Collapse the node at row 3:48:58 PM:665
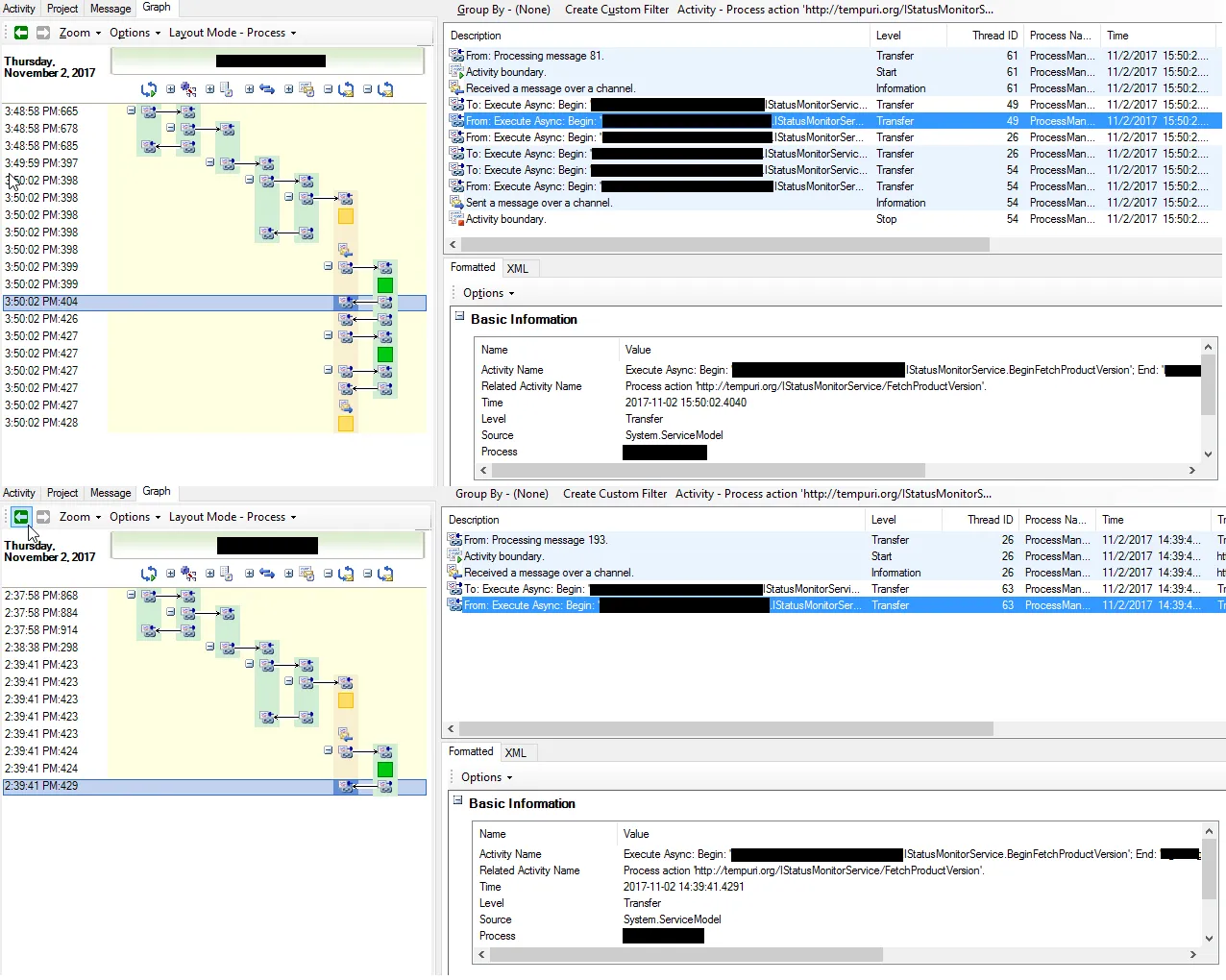 point(132,110)
